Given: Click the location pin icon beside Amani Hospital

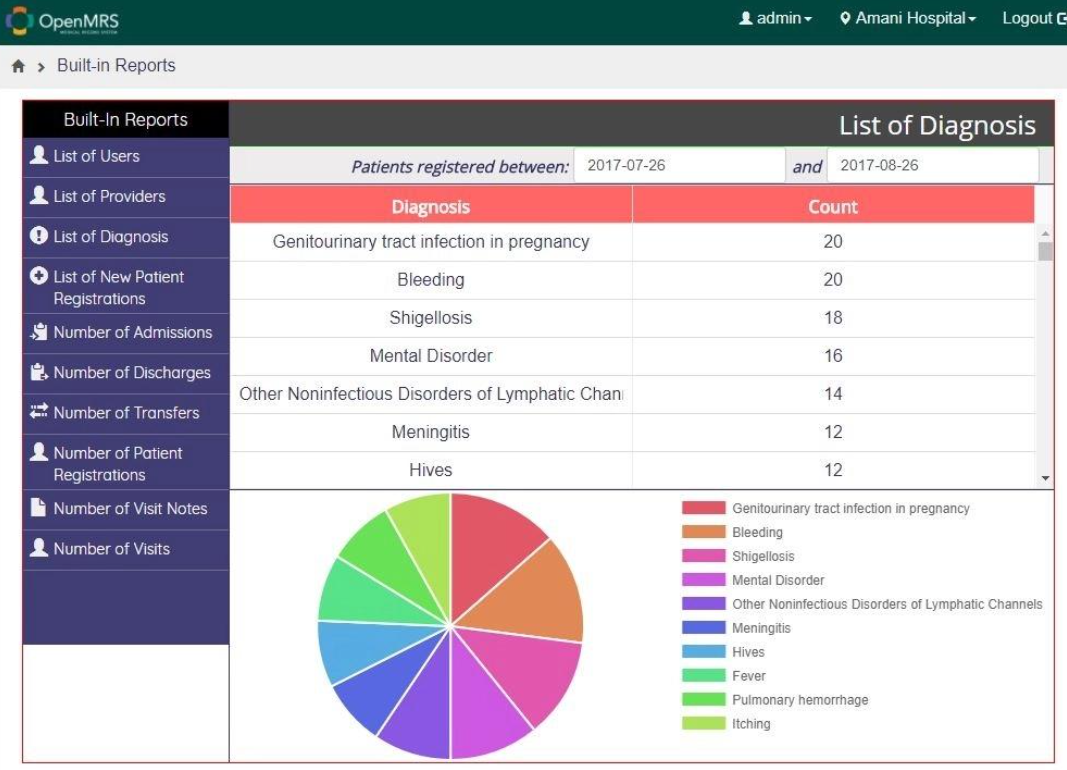Looking at the screenshot, I should 845,18.
